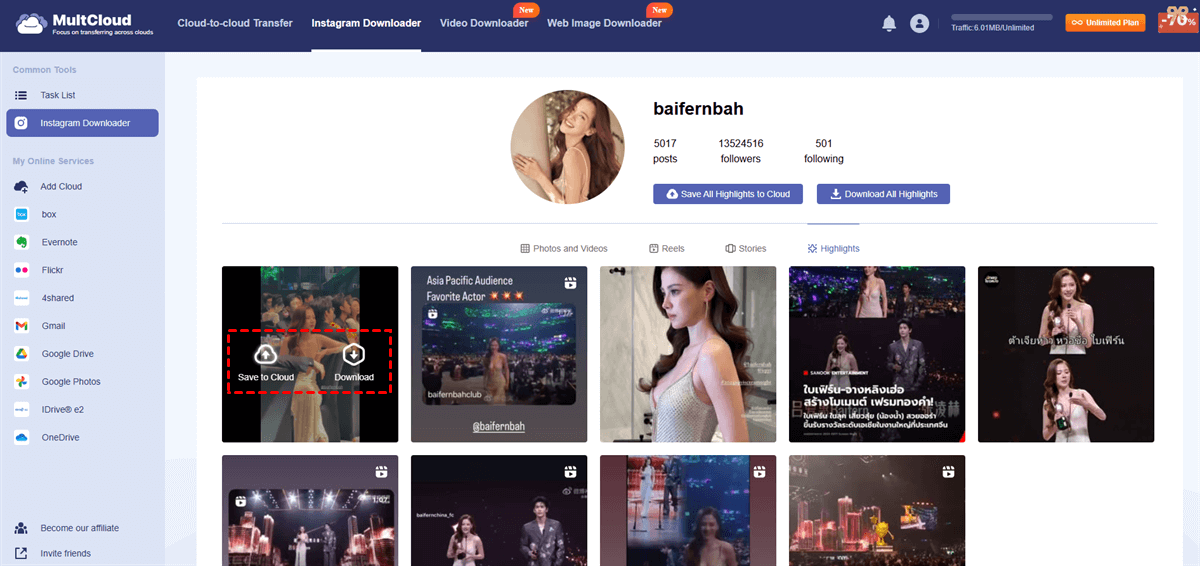Click the Instagram Downloader sidebar icon
Image resolution: width=1200 pixels, height=566 pixels.
[x=21, y=123]
